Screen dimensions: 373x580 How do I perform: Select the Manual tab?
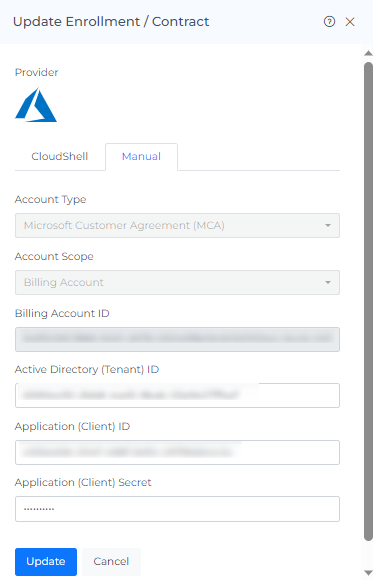click(141, 156)
